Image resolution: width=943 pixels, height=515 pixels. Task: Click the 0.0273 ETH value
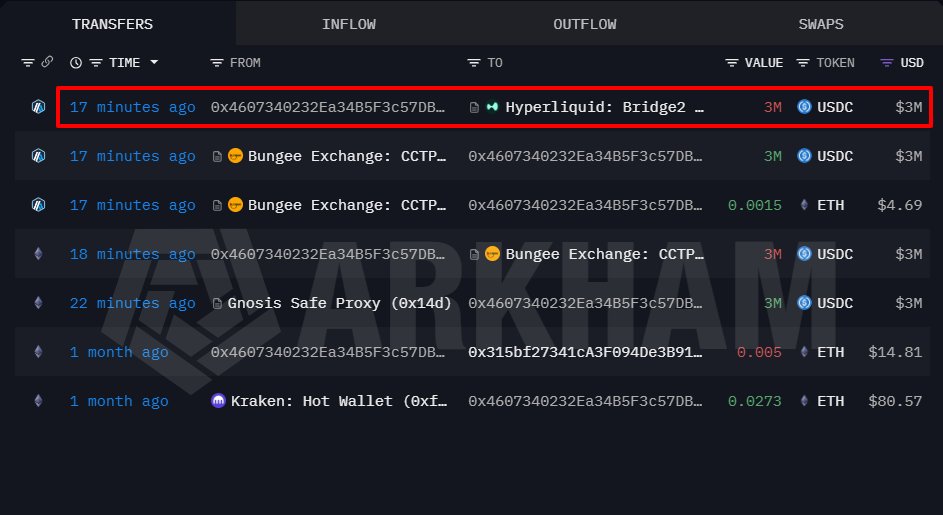pos(755,401)
